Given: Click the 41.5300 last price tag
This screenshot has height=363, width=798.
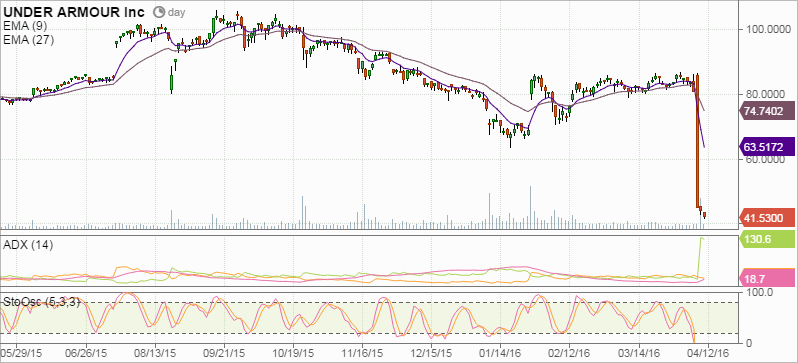Looking at the screenshot, I should tap(767, 217).
